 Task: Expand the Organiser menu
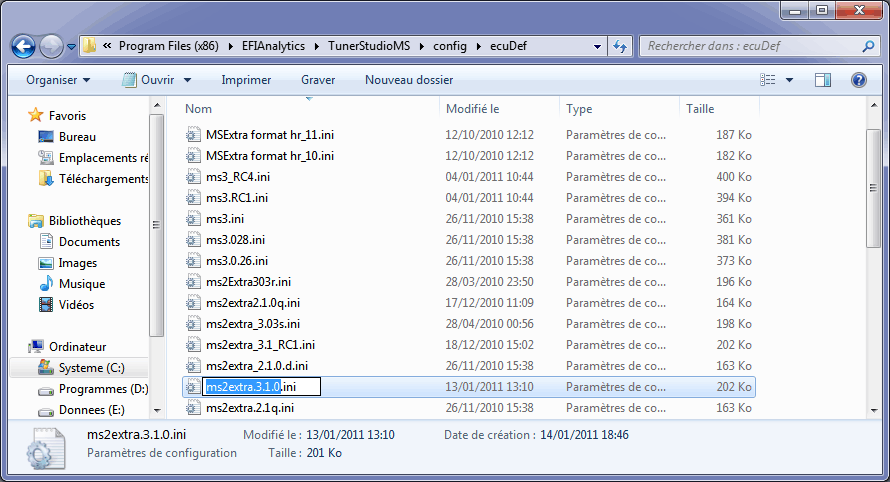coord(58,80)
